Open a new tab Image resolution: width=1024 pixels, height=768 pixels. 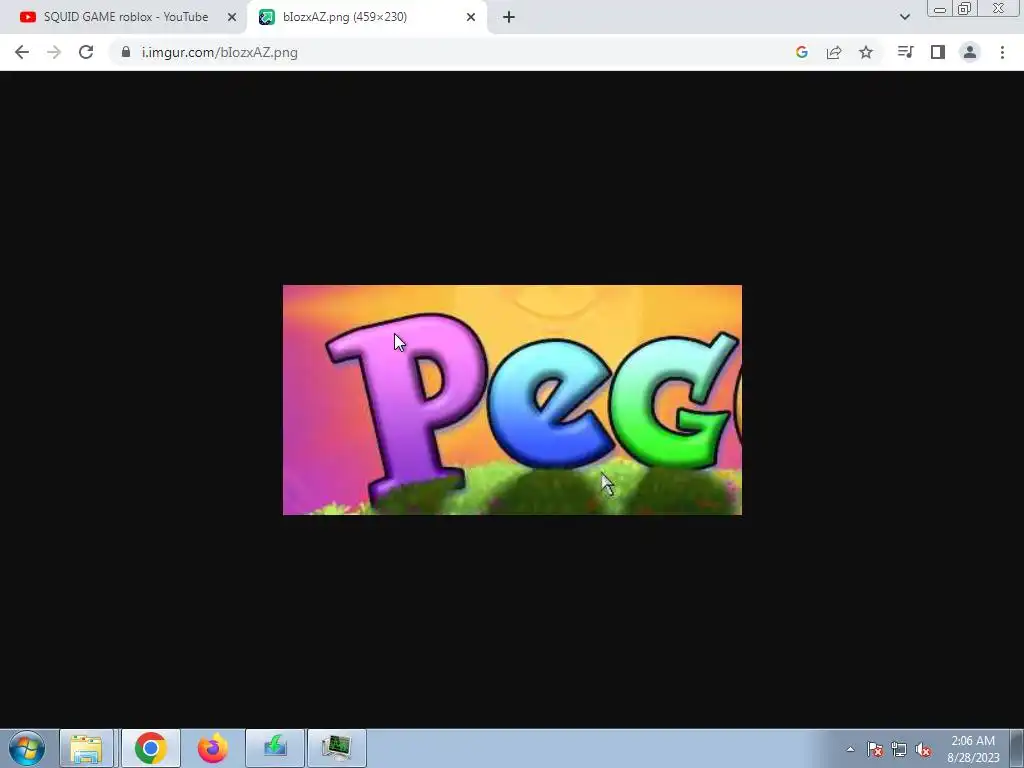509,17
